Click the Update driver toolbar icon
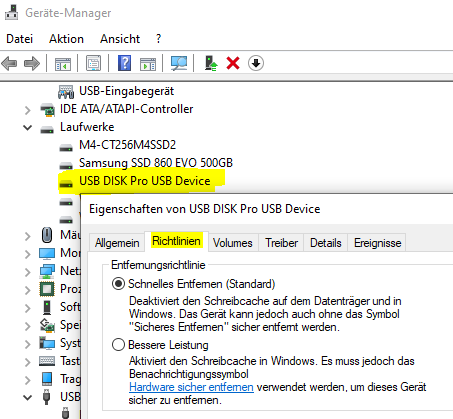Viewport: 453px width, 419px height. pyautogui.click(x=211, y=63)
